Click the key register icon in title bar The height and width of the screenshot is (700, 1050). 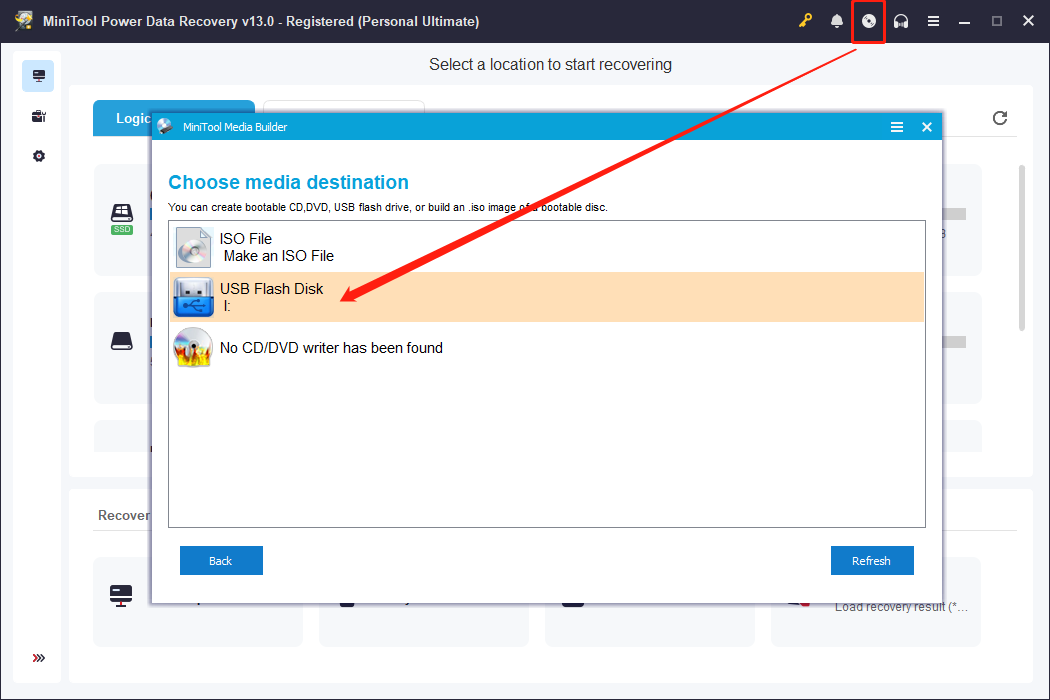pyautogui.click(x=805, y=21)
